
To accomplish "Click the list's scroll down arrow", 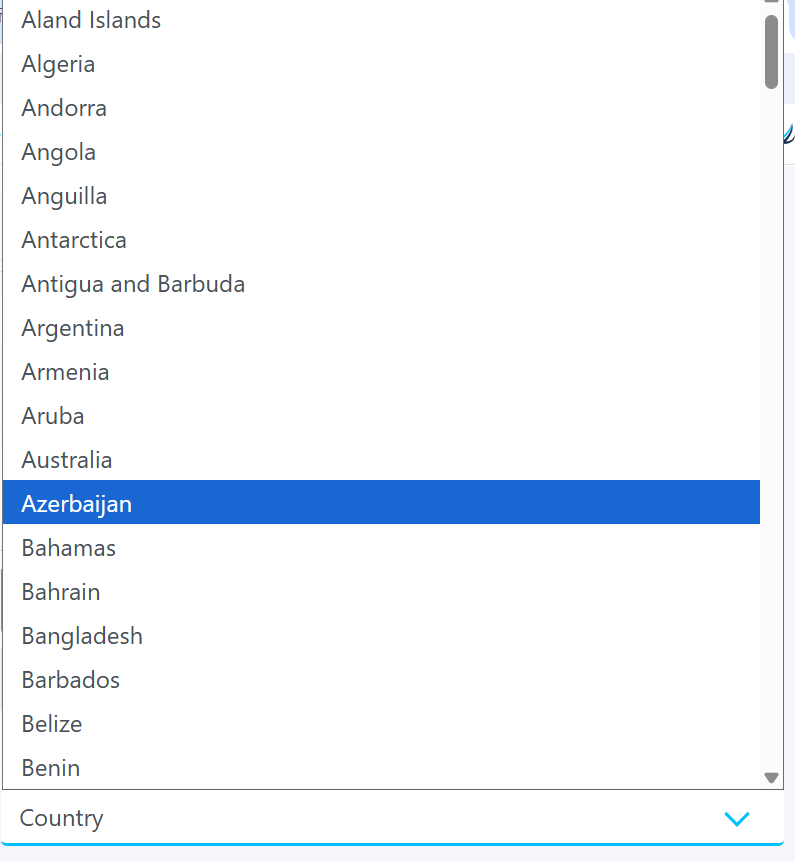I will [771, 777].
